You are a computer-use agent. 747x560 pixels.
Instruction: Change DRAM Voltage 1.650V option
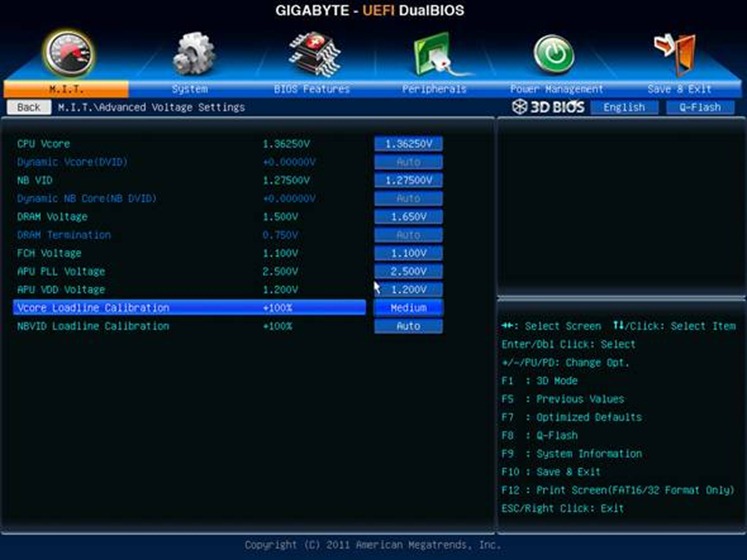point(408,217)
